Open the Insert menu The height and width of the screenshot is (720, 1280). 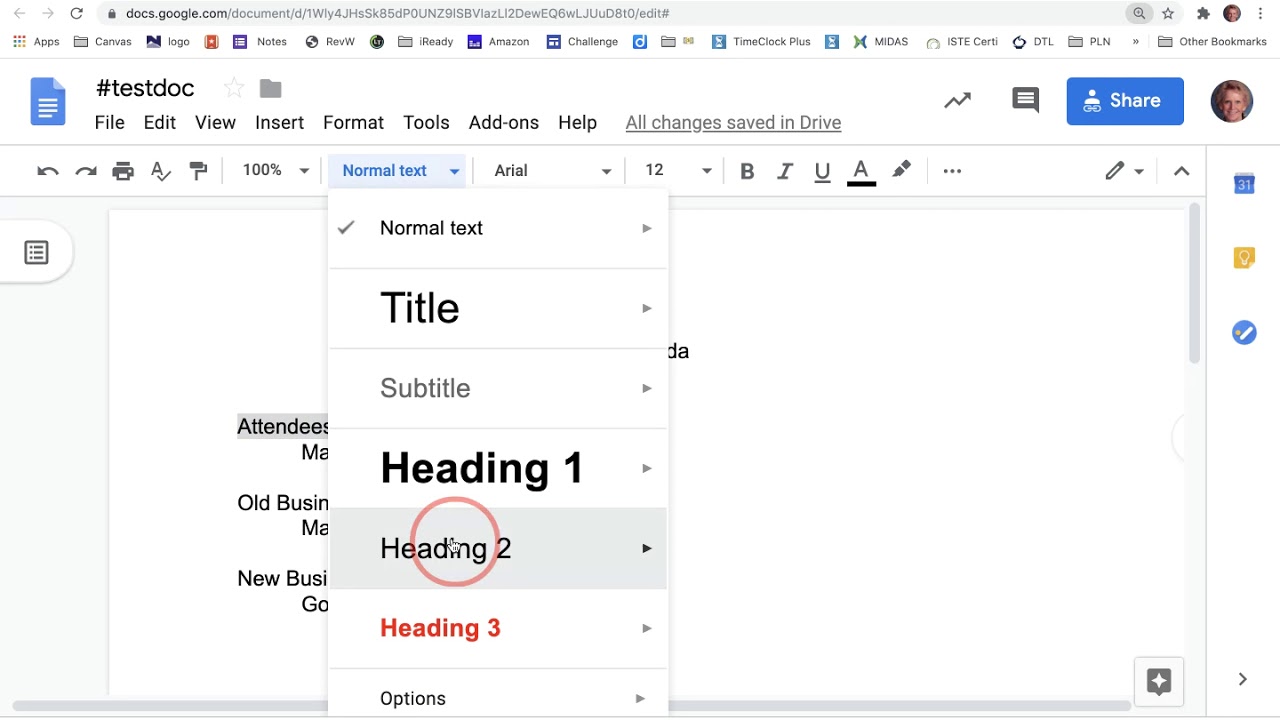coord(279,123)
